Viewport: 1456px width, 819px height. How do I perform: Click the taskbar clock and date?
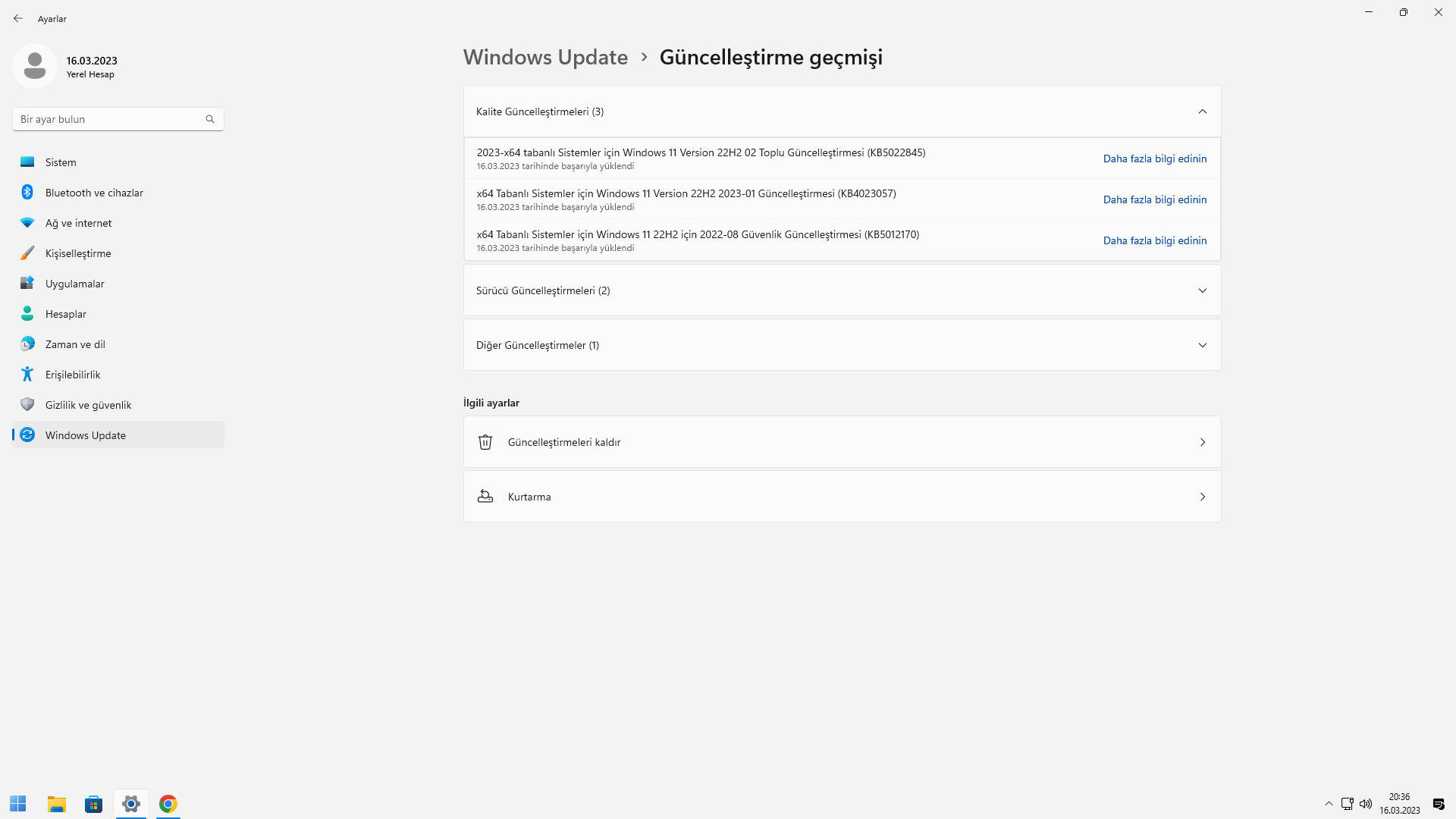point(1400,804)
